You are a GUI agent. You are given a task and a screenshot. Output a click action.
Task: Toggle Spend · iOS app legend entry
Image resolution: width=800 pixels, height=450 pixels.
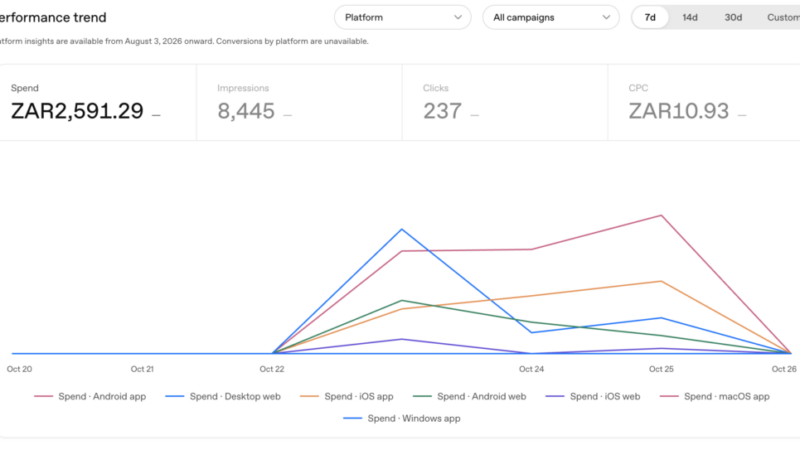point(347,396)
